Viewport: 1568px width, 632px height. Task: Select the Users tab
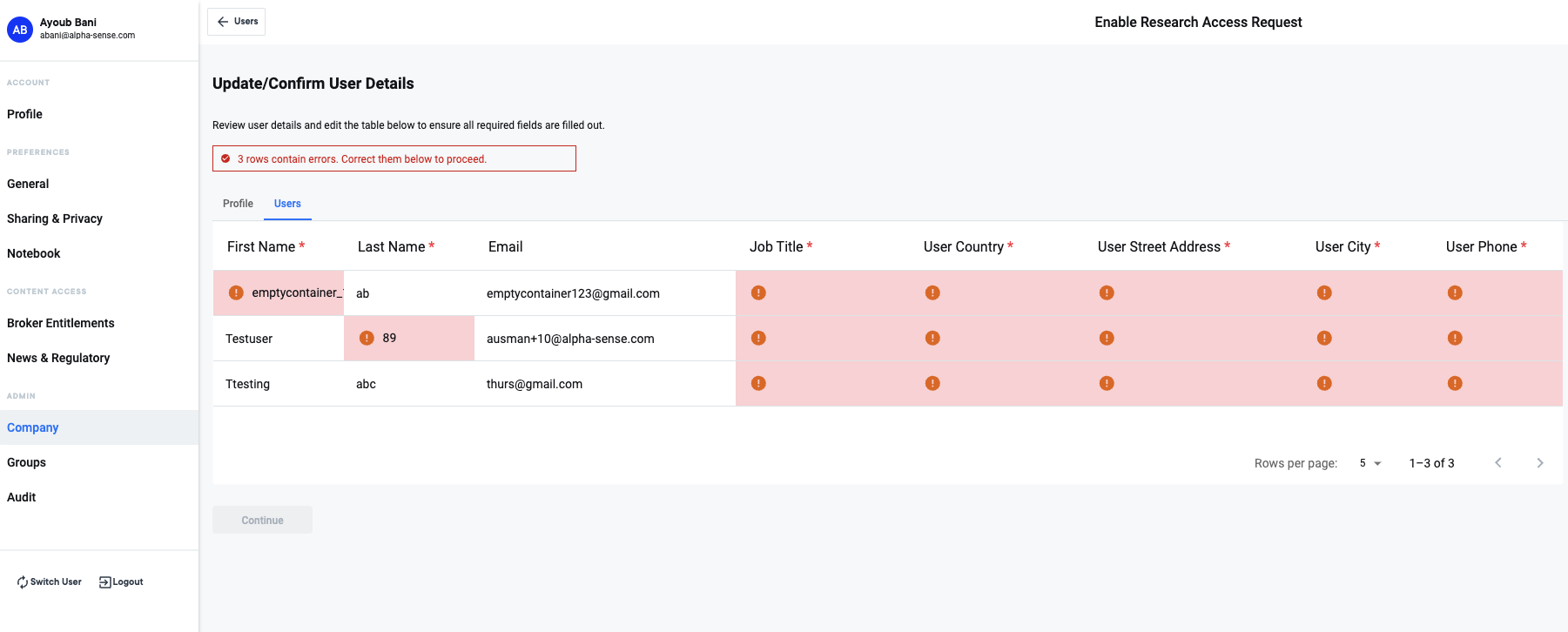coord(287,204)
